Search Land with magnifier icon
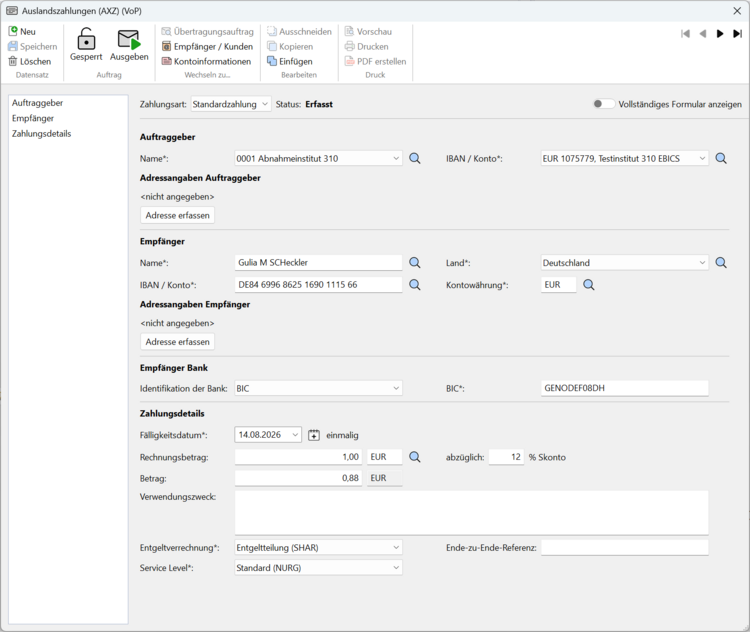 click(721, 263)
